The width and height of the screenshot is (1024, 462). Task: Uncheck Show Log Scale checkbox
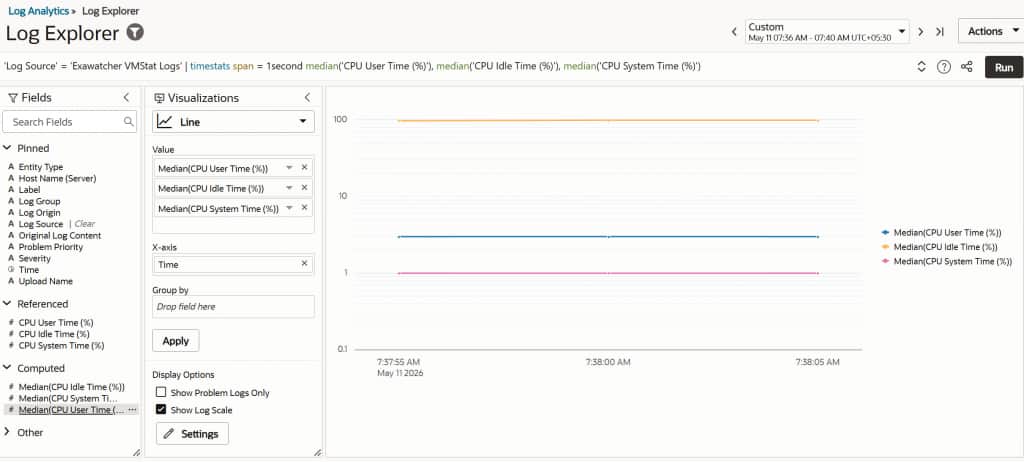161,410
